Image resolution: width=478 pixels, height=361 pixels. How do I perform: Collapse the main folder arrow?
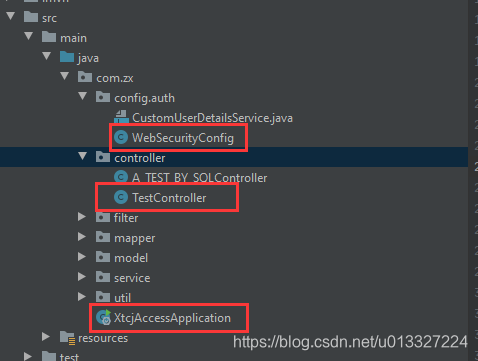[29, 36]
